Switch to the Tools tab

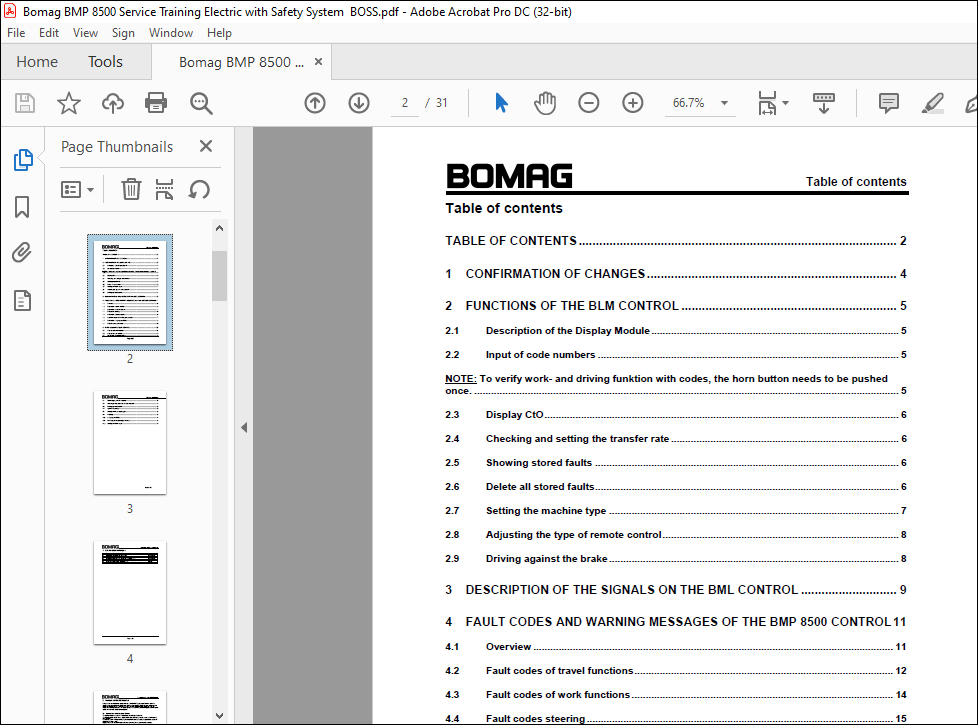point(105,62)
